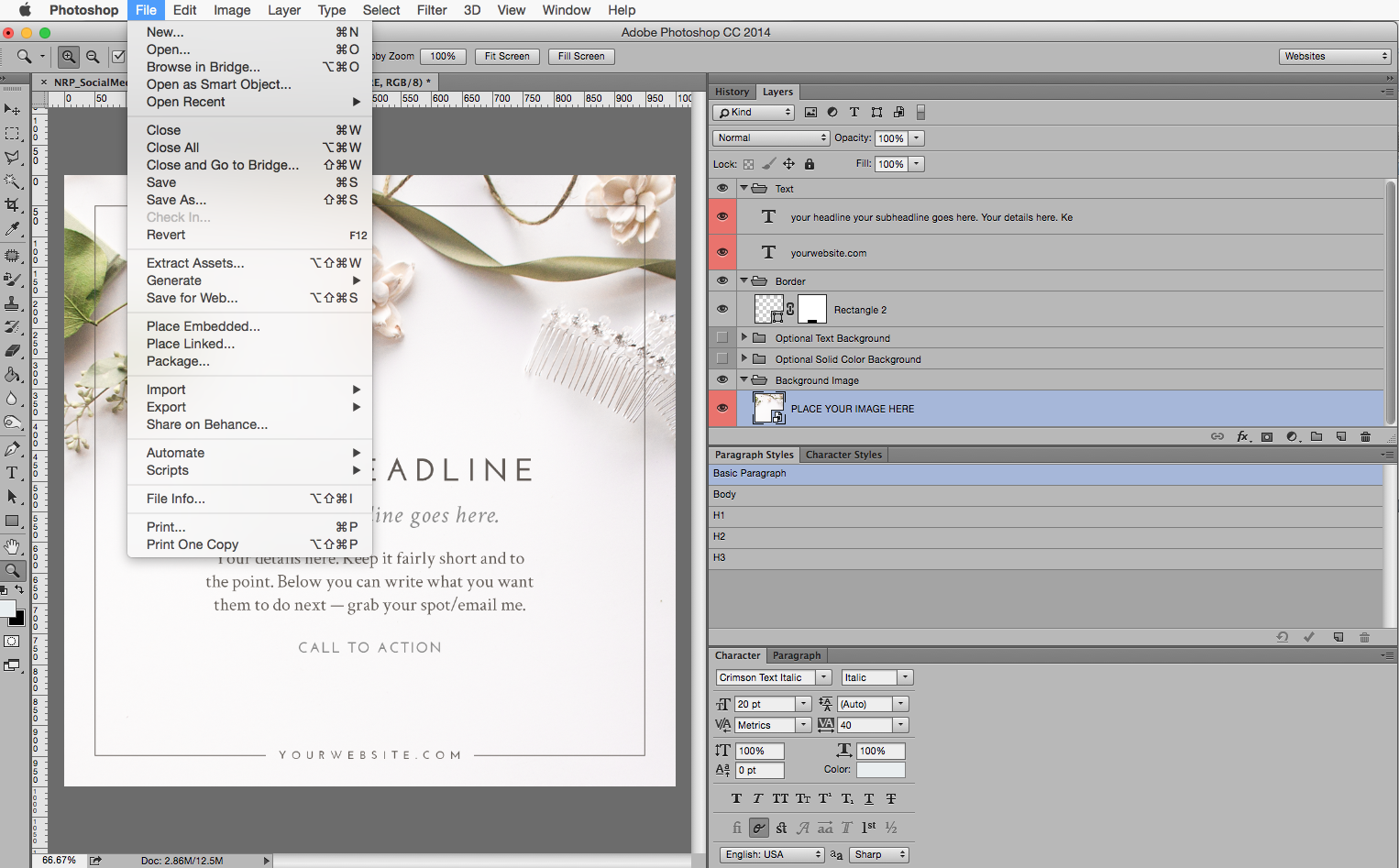Viewport: 1399px width, 868px height.
Task: Choose the Hand tool
Action: (12, 546)
